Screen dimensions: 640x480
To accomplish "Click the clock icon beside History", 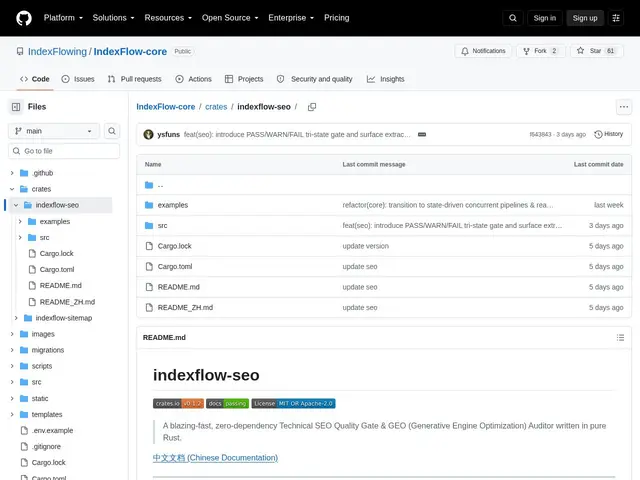I will pyautogui.click(x=598, y=134).
